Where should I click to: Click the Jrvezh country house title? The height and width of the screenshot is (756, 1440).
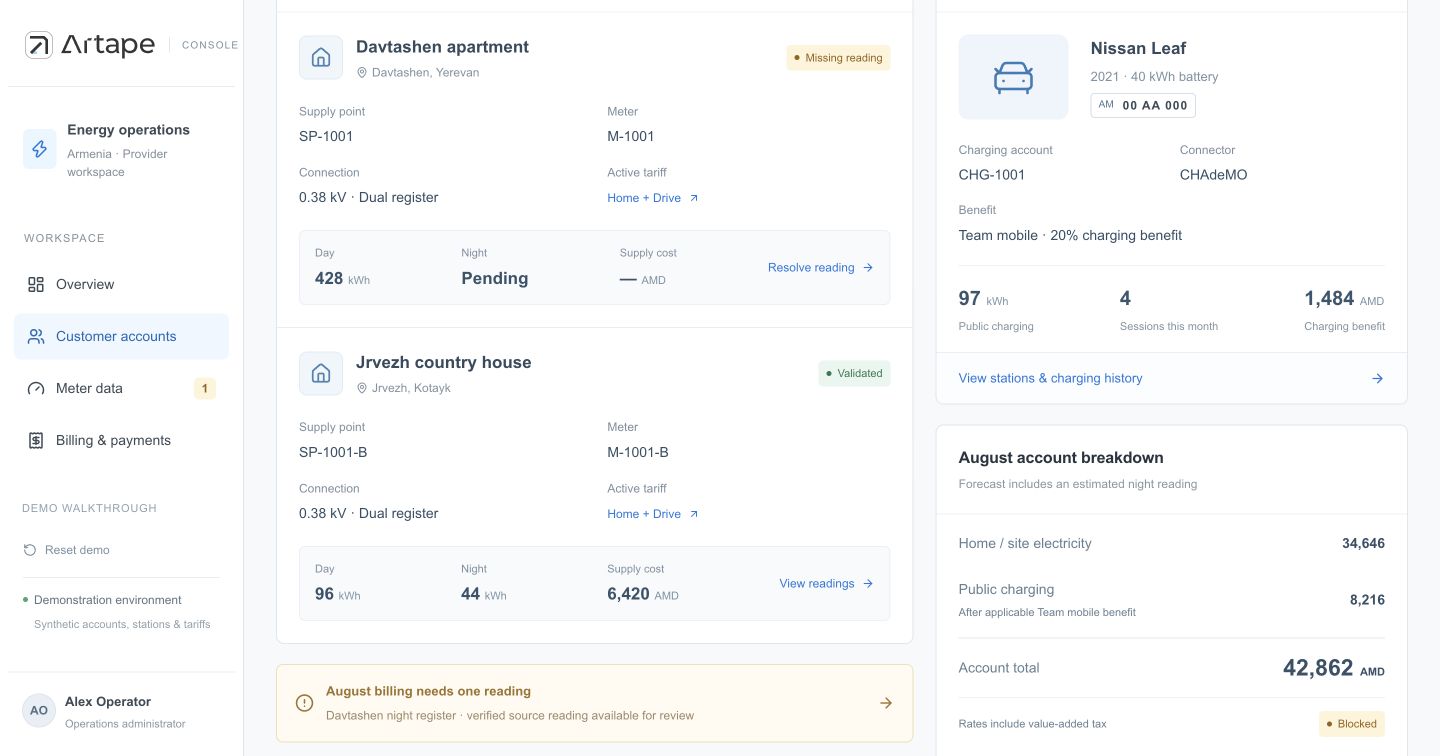444,363
